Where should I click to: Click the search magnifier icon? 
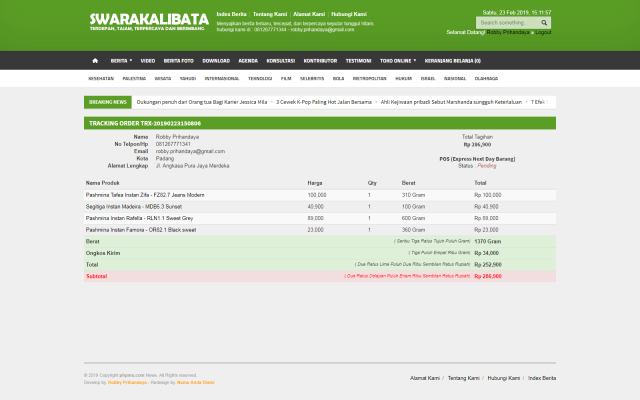point(546,22)
